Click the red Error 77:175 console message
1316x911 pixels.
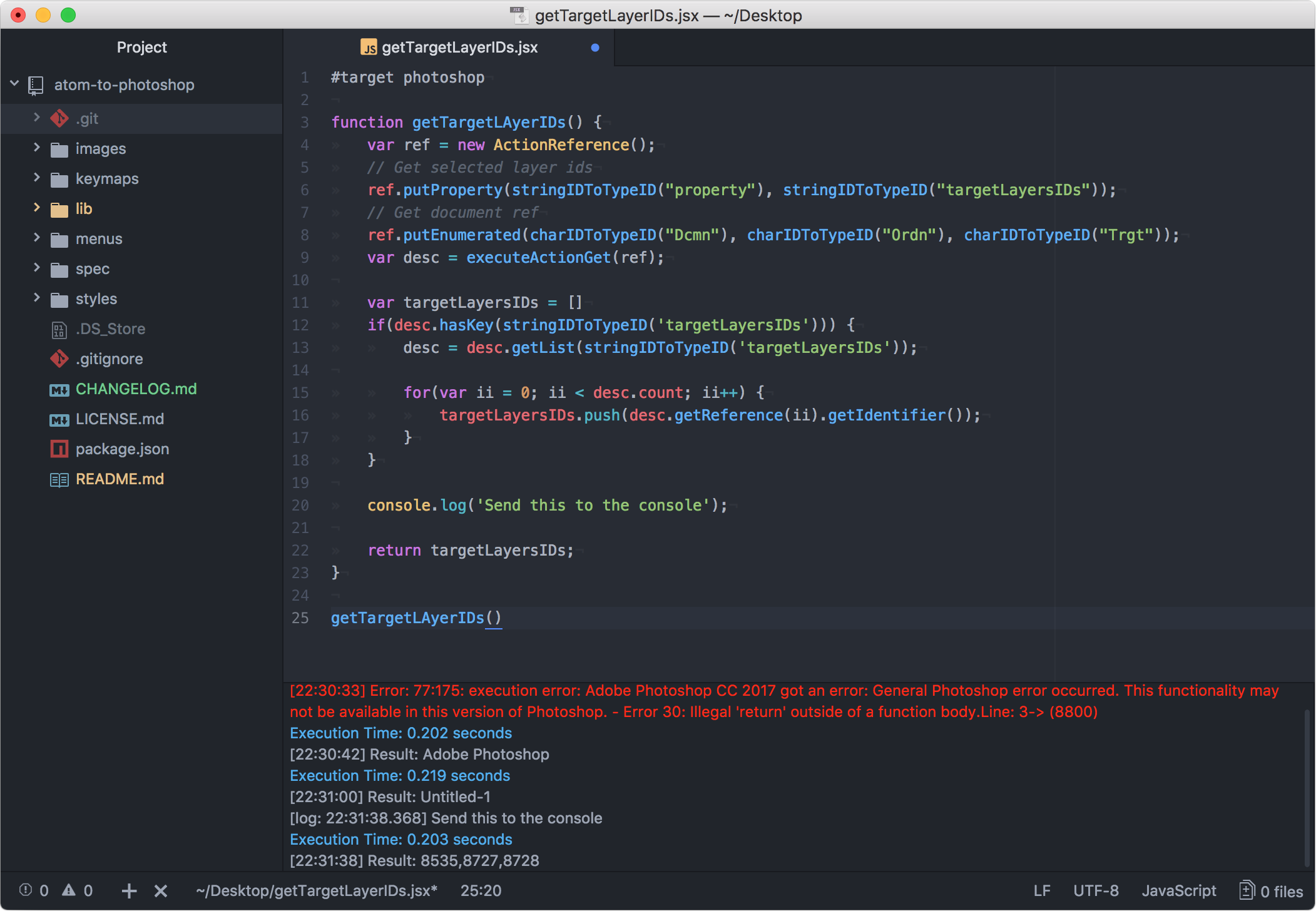pos(784,701)
